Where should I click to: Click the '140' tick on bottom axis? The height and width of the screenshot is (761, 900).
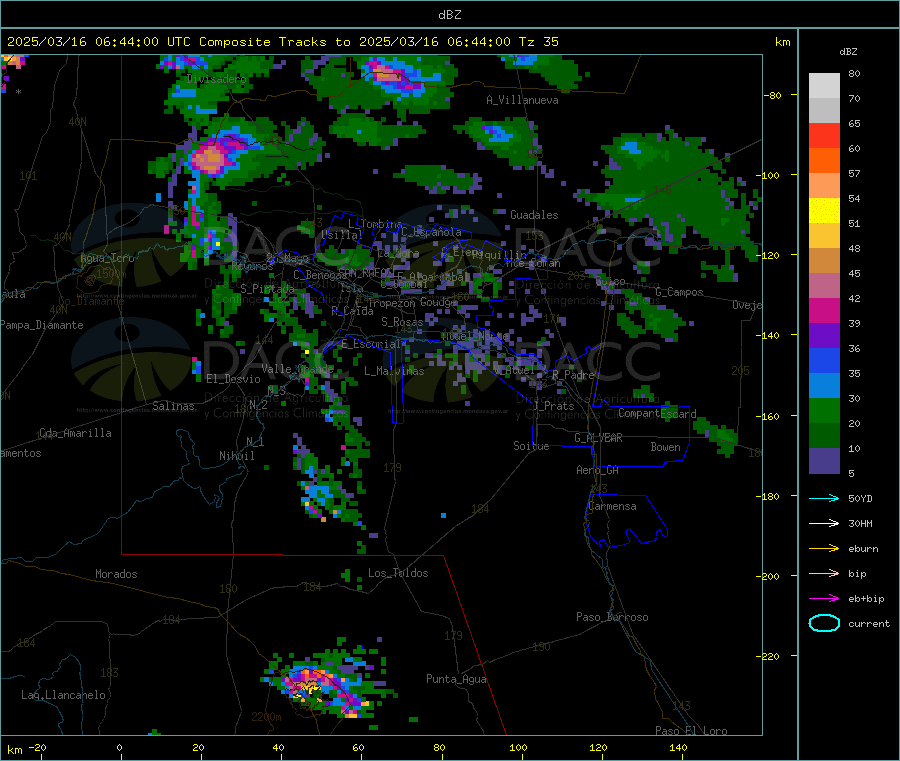[678, 748]
